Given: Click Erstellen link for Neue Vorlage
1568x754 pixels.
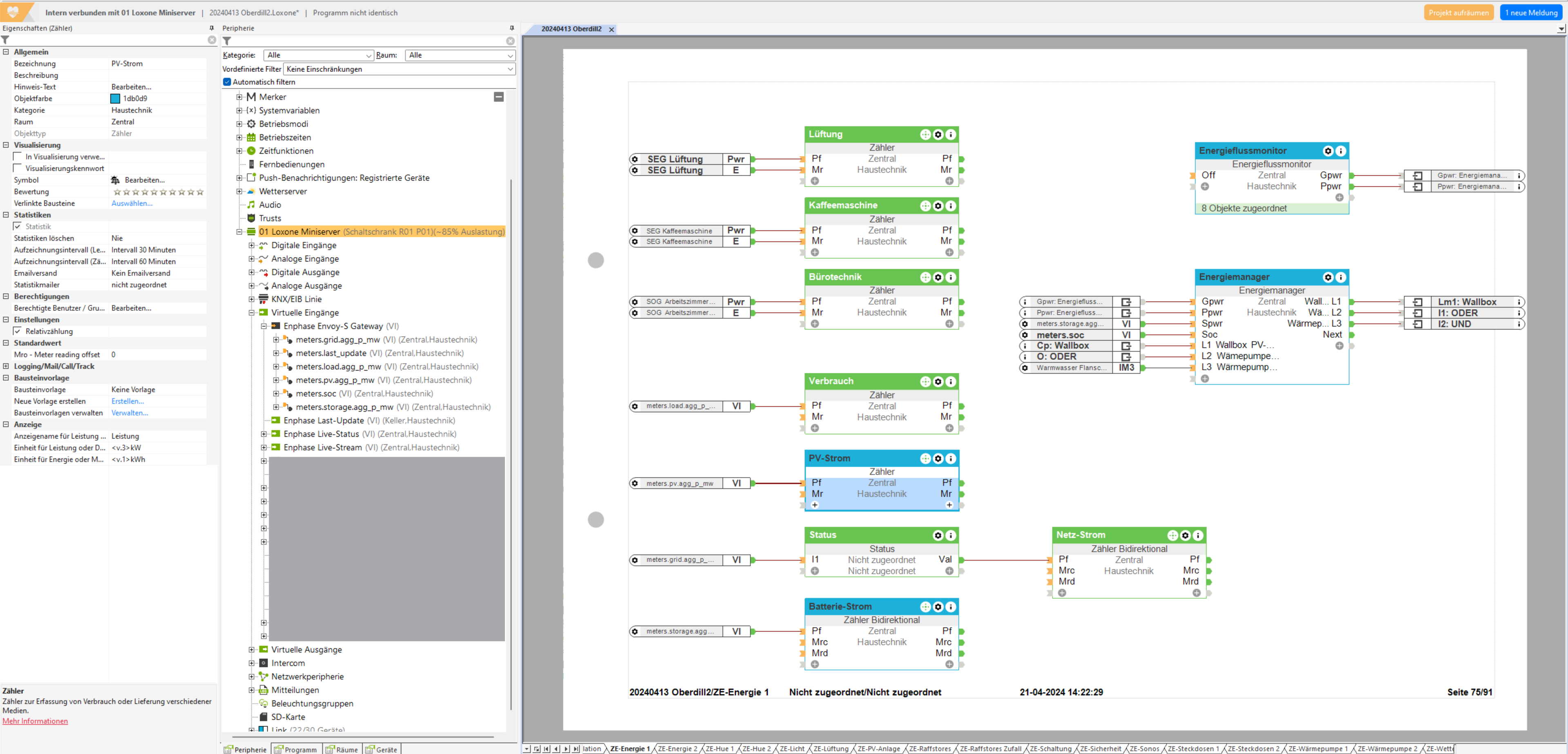Looking at the screenshot, I should coord(128,402).
